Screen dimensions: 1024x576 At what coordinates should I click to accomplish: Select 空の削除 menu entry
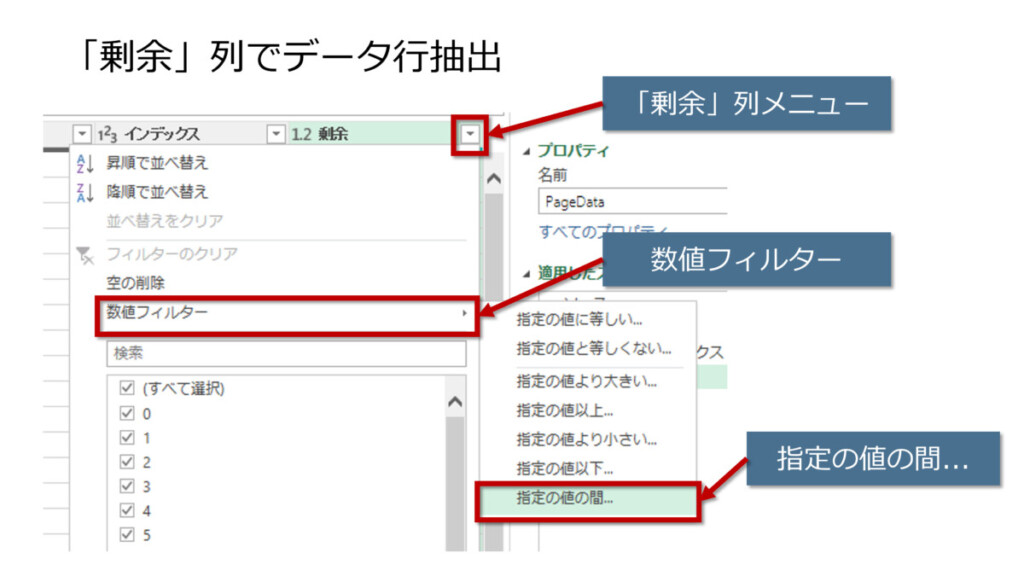click(136, 283)
